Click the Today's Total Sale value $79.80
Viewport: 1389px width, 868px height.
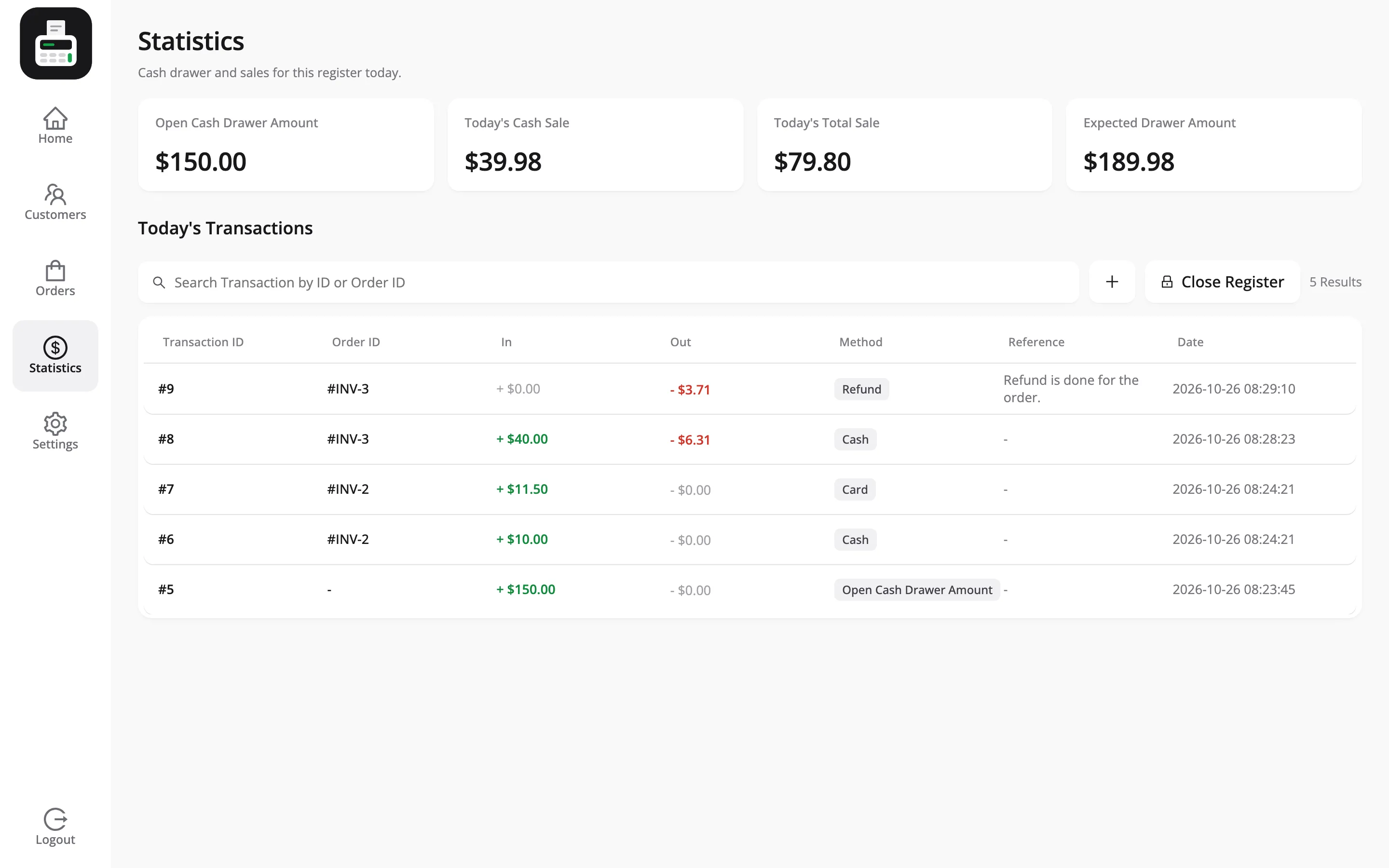coord(812,162)
